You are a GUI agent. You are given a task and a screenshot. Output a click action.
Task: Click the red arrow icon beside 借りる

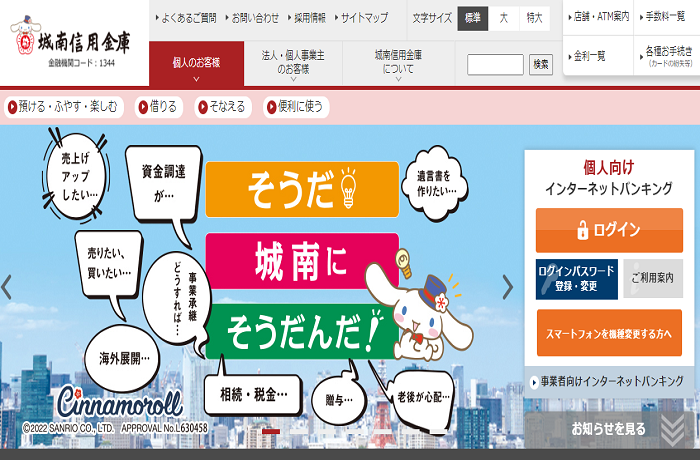(x=143, y=107)
